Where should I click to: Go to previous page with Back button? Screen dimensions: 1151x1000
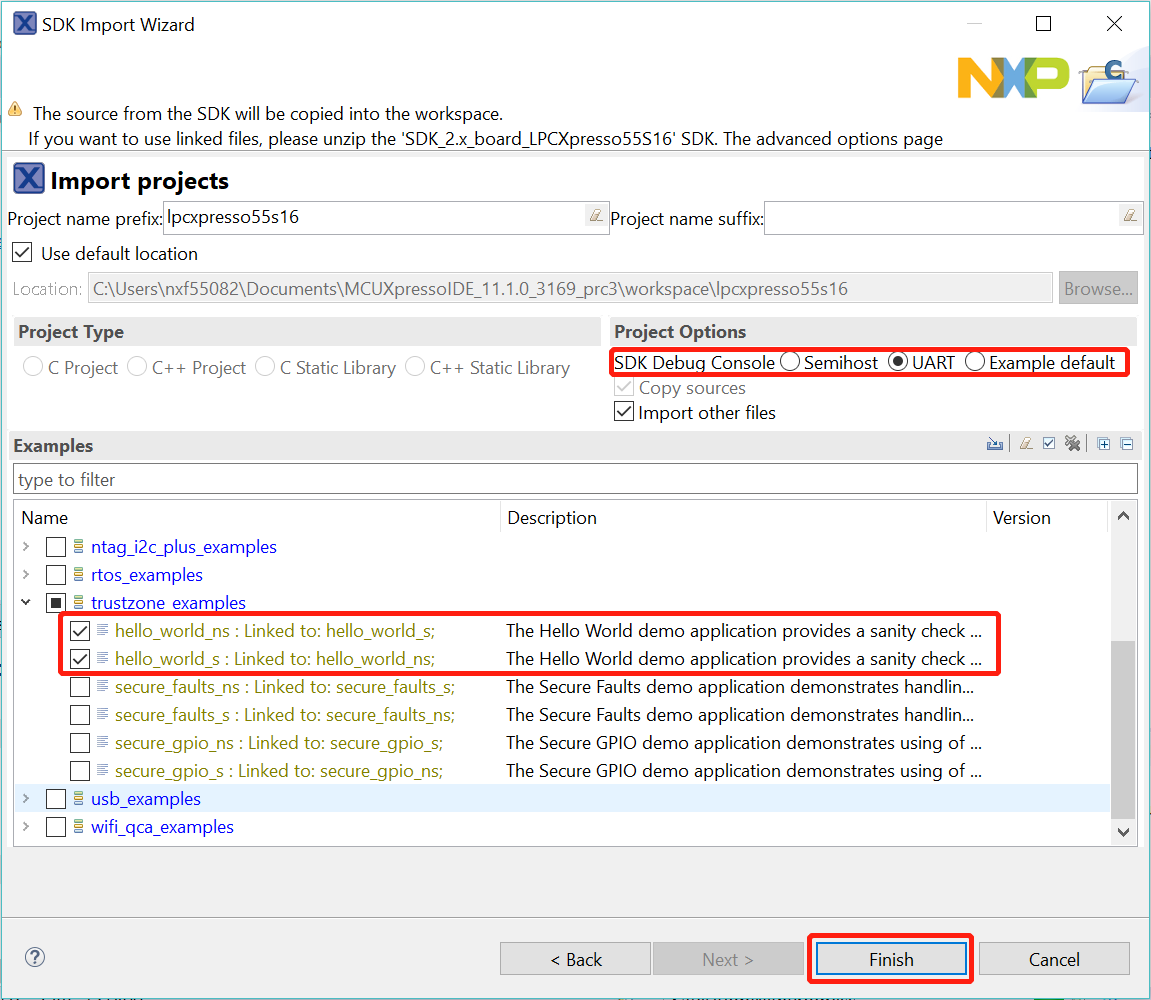click(575, 959)
